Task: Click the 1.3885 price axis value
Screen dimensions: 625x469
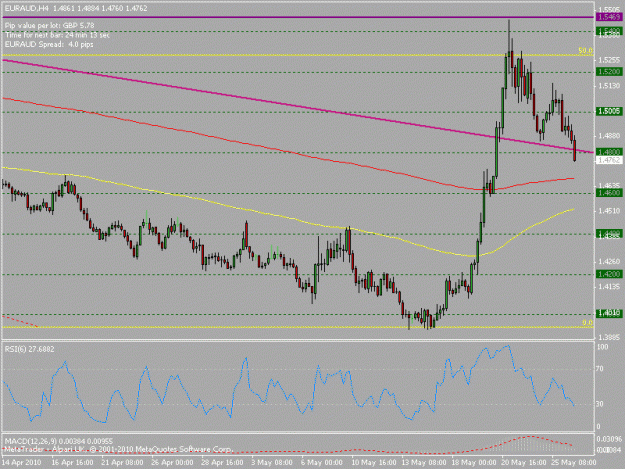Action: (x=609, y=337)
